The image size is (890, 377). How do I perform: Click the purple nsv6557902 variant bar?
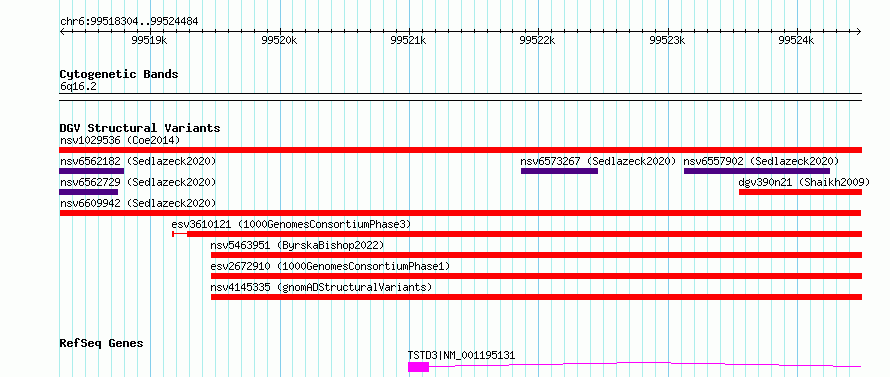tap(757, 171)
